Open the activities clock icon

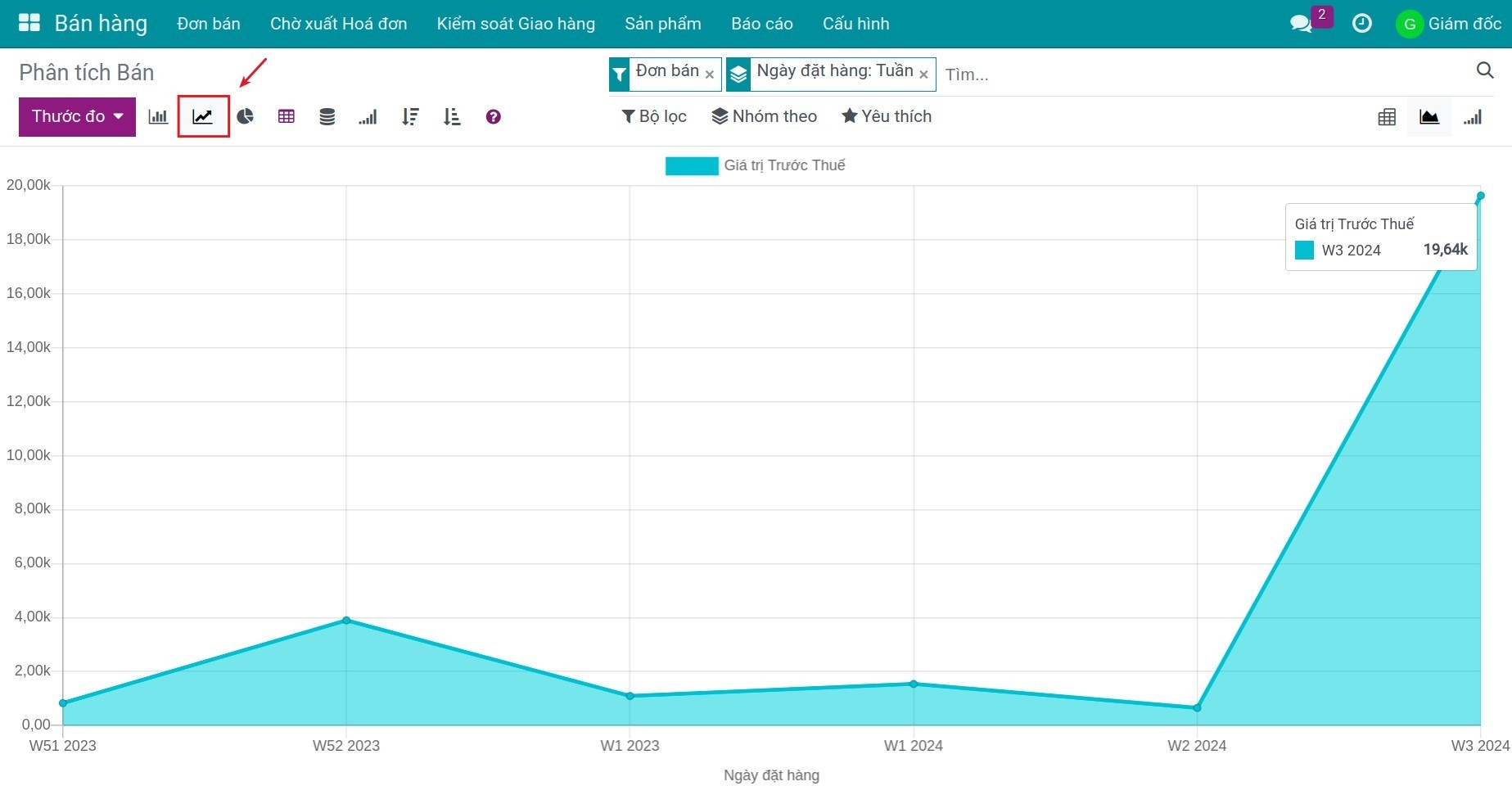click(1361, 24)
